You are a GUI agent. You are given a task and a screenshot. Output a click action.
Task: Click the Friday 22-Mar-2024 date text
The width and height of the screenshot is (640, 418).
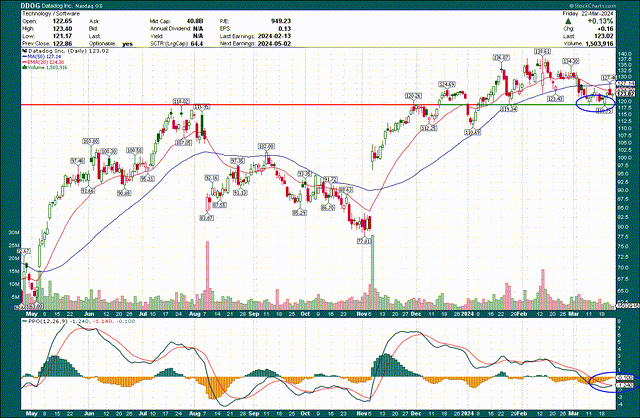click(588, 13)
